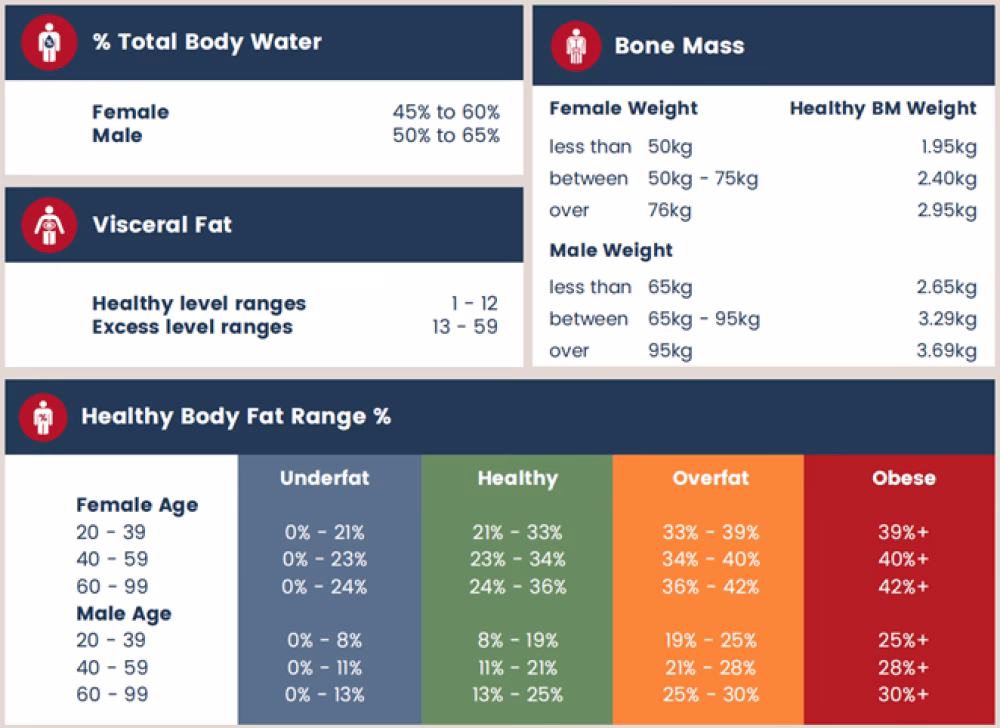This screenshot has width=1000, height=728.
Task: Click the red Obese column header
Action: point(903,478)
